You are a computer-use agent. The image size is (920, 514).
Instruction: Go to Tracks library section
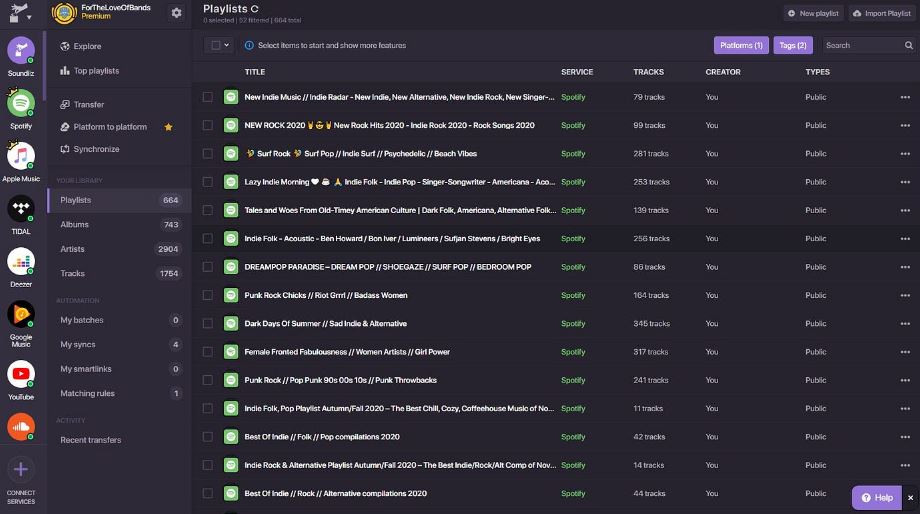(119, 273)
